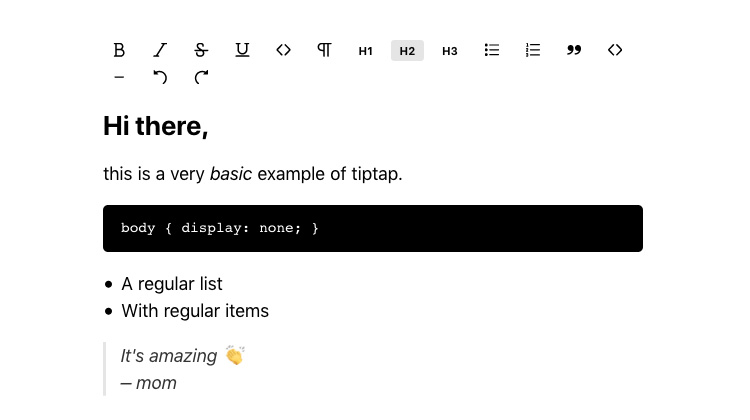This screenshot has width=750, height=420.
Task: Apply strikethrough to text
Action: click(201, 50)
